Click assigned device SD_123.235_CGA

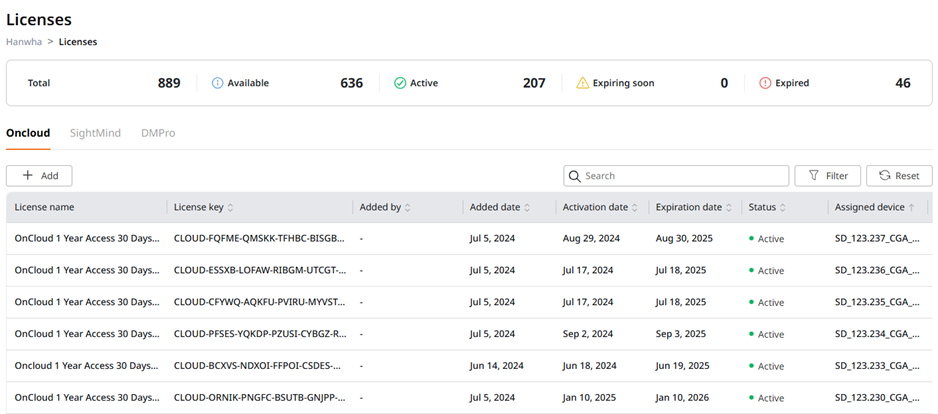point(878,302)
